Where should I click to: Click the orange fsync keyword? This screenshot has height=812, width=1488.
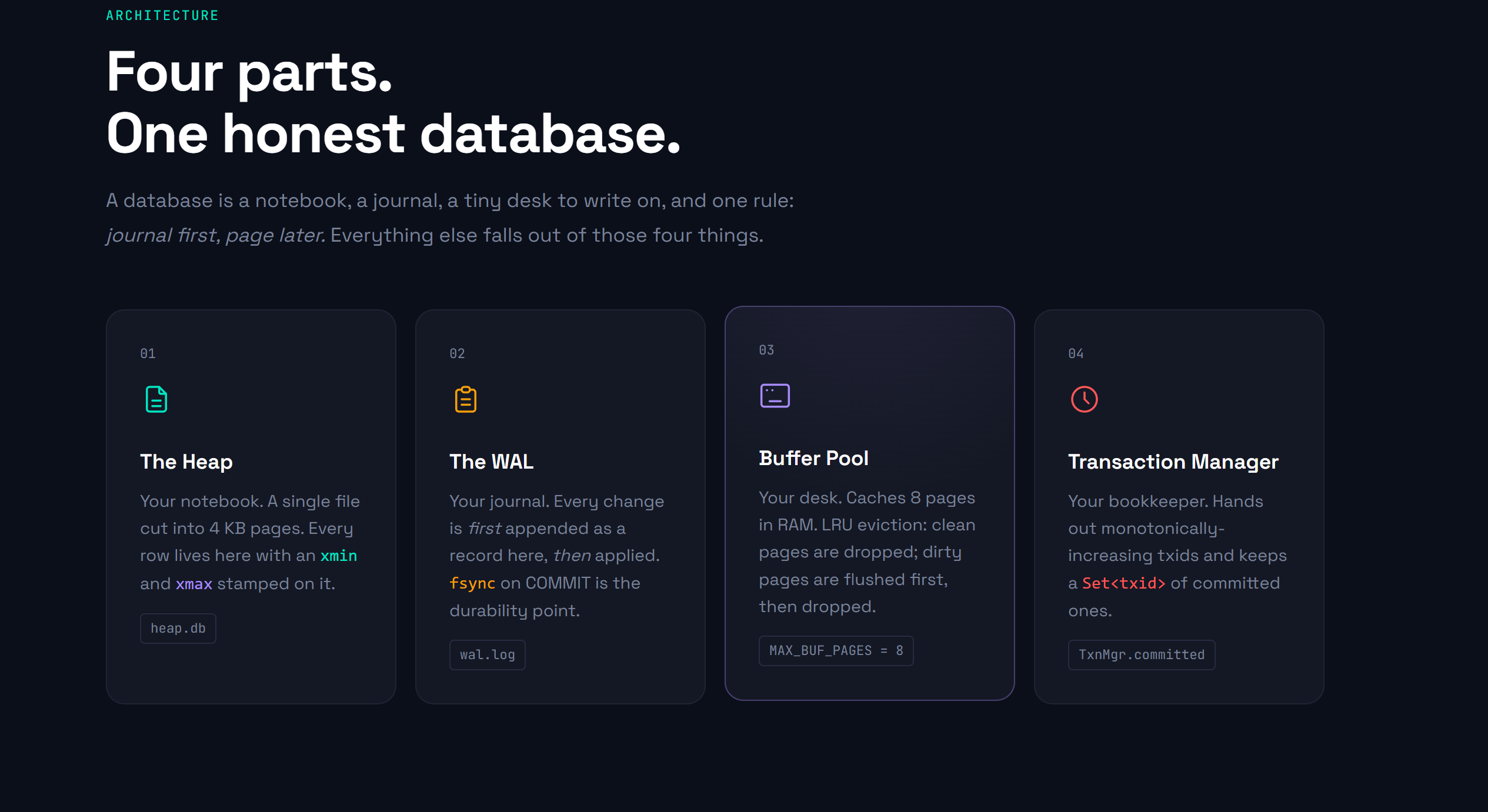pyautogui.click(x=472, y=583)
